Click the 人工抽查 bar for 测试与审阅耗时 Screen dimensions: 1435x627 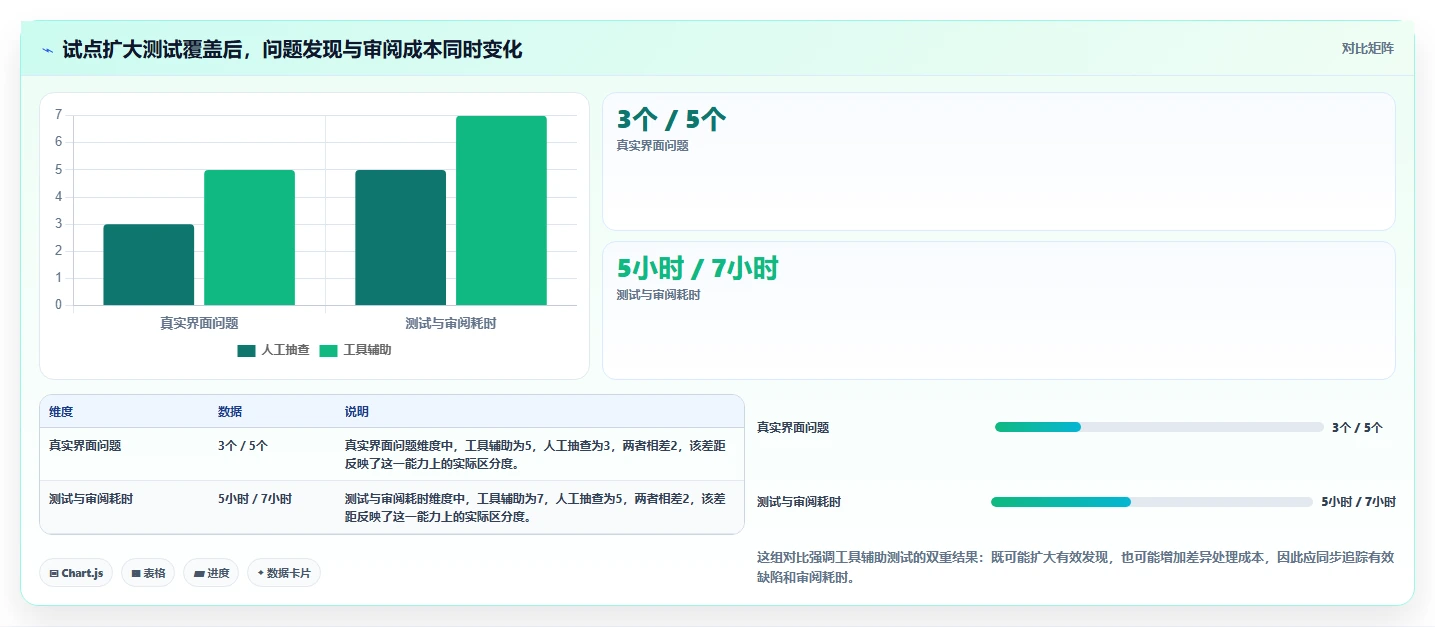coord(400,238)
